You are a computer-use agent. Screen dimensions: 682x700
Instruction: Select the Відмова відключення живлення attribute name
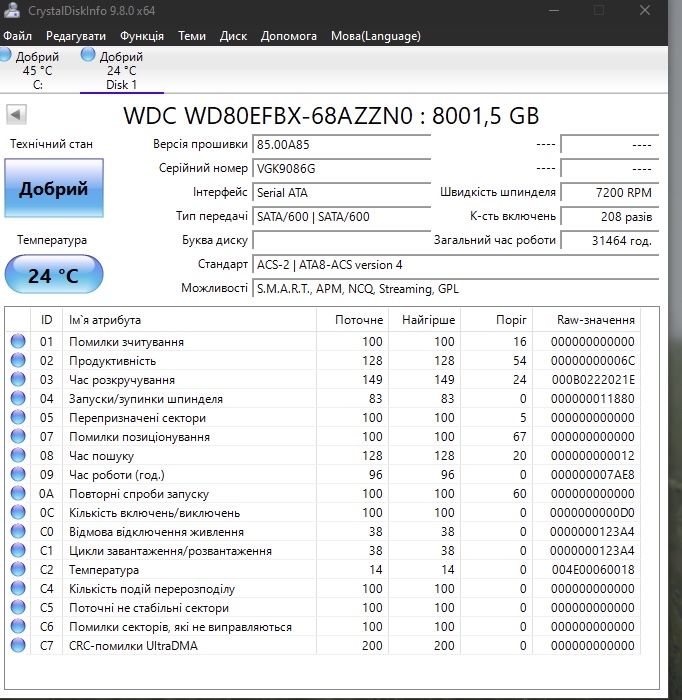156,532
